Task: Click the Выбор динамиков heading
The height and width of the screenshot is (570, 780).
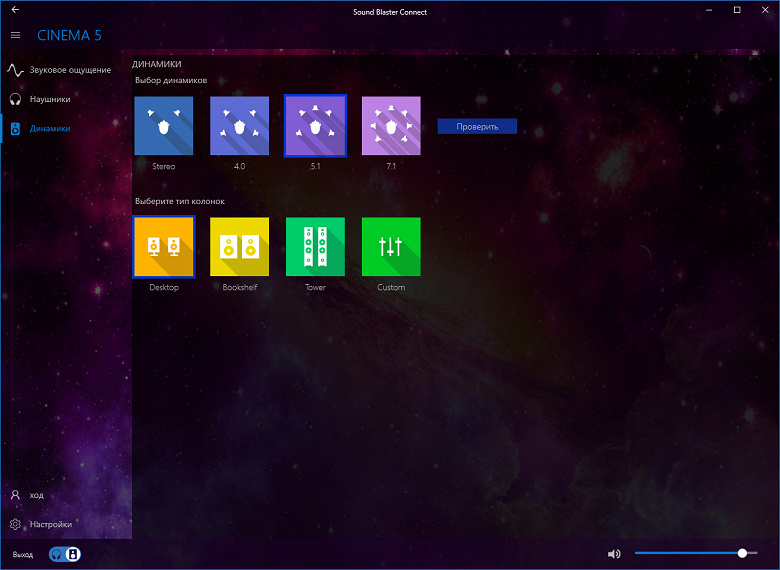Action: pyautogui.click(x=171, y=80)
